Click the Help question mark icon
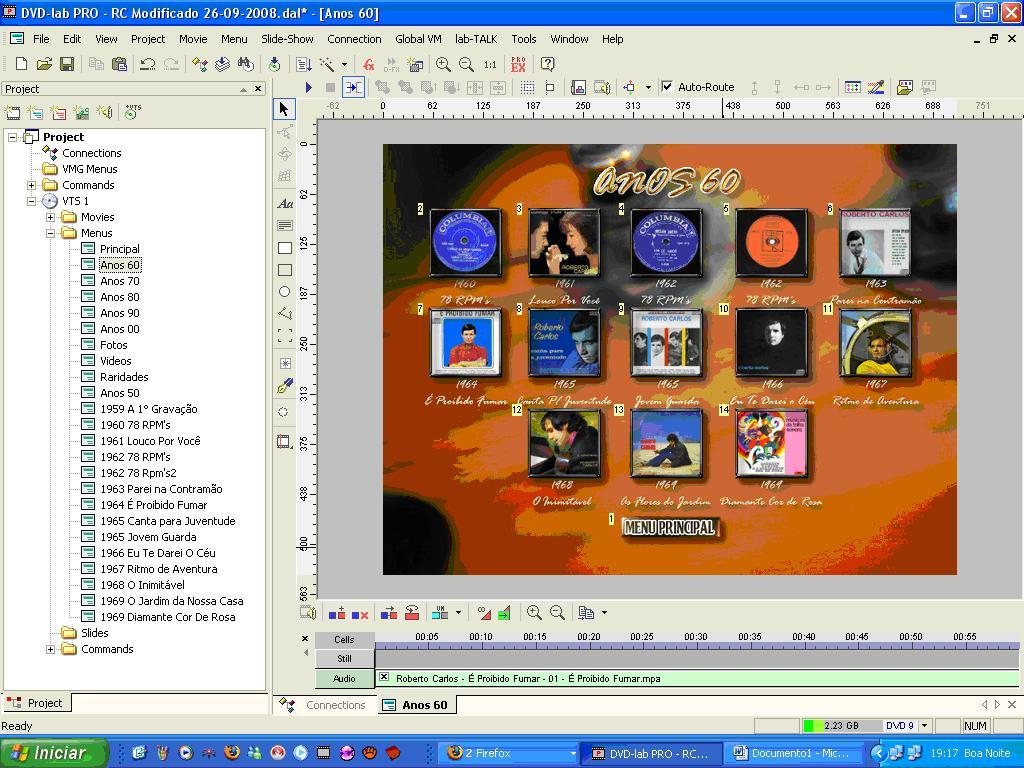Viewport: 1024px width, 768px height. [547, 64]
